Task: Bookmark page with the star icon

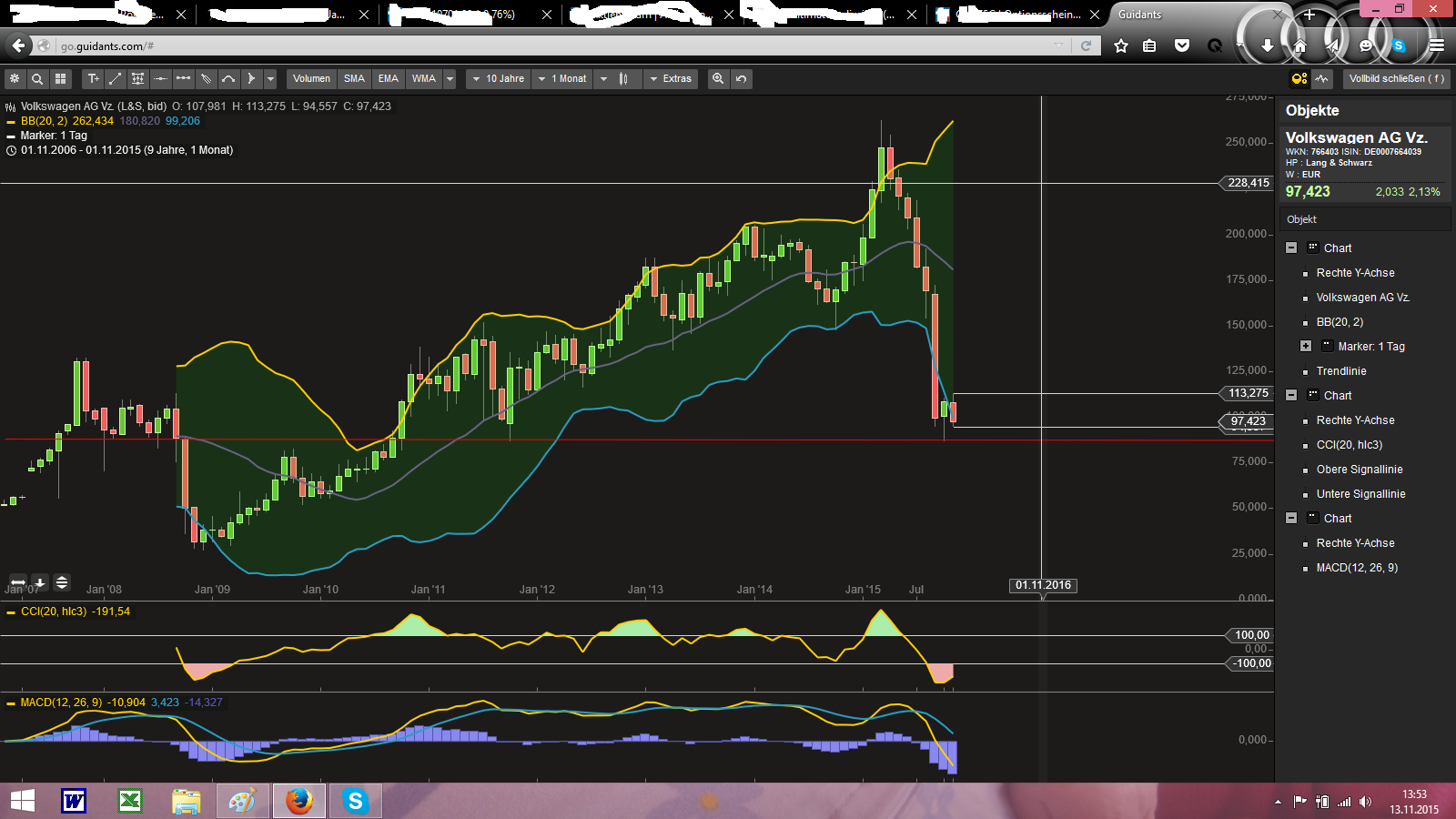Action: point(1121,45)
